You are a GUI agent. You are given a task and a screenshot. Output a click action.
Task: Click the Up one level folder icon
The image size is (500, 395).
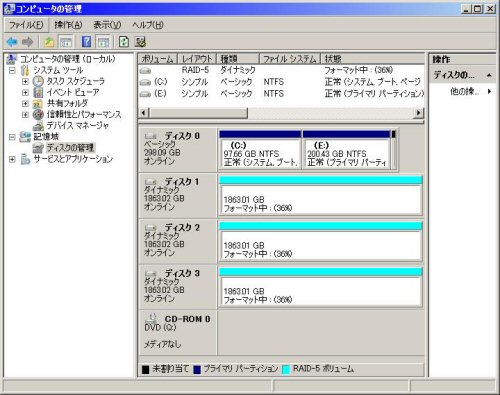50,42
